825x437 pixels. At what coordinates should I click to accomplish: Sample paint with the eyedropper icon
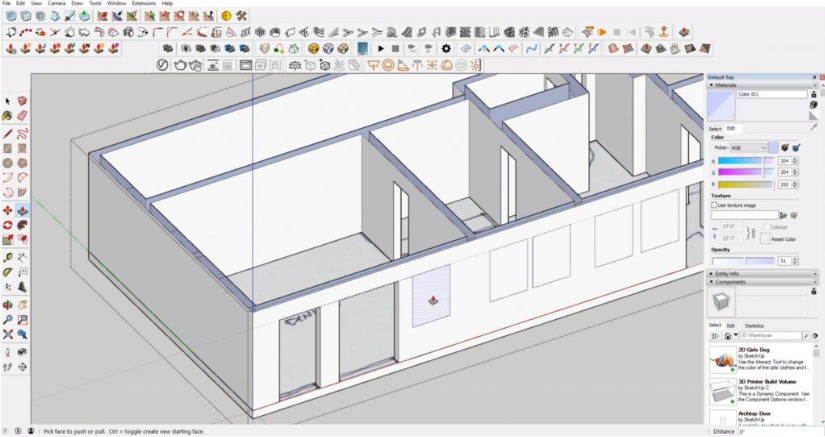click(814, 127)
